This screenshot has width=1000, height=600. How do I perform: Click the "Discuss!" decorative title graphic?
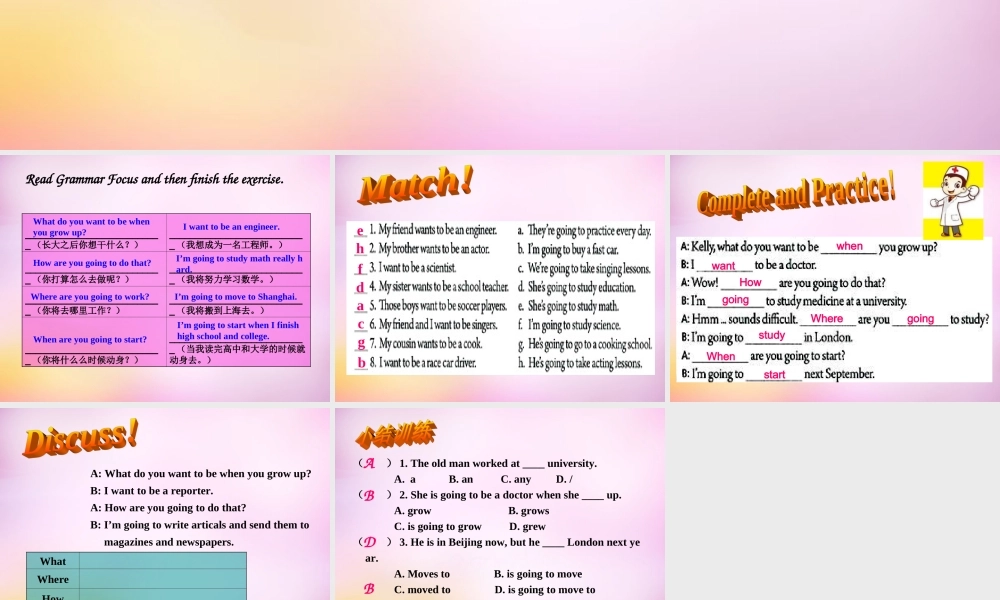click(x=79, y=437)
